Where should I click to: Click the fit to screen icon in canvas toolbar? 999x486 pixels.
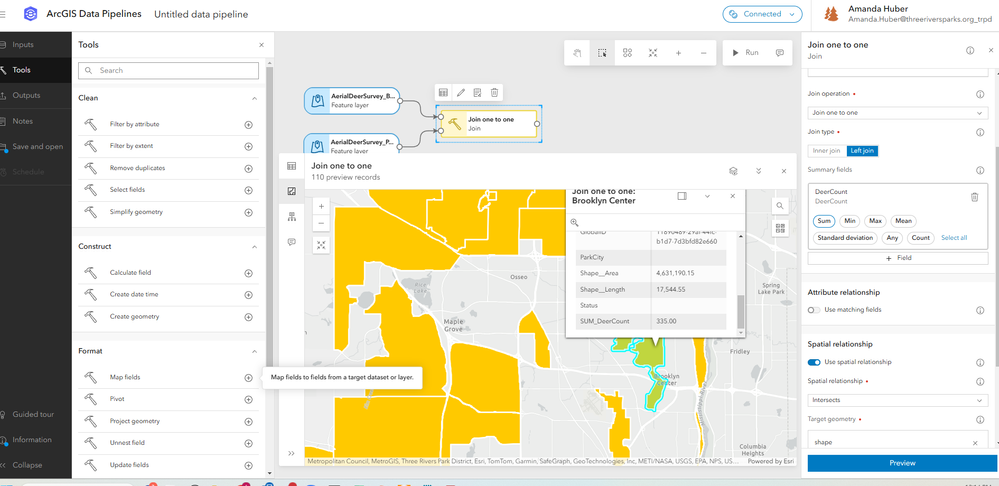653,53
